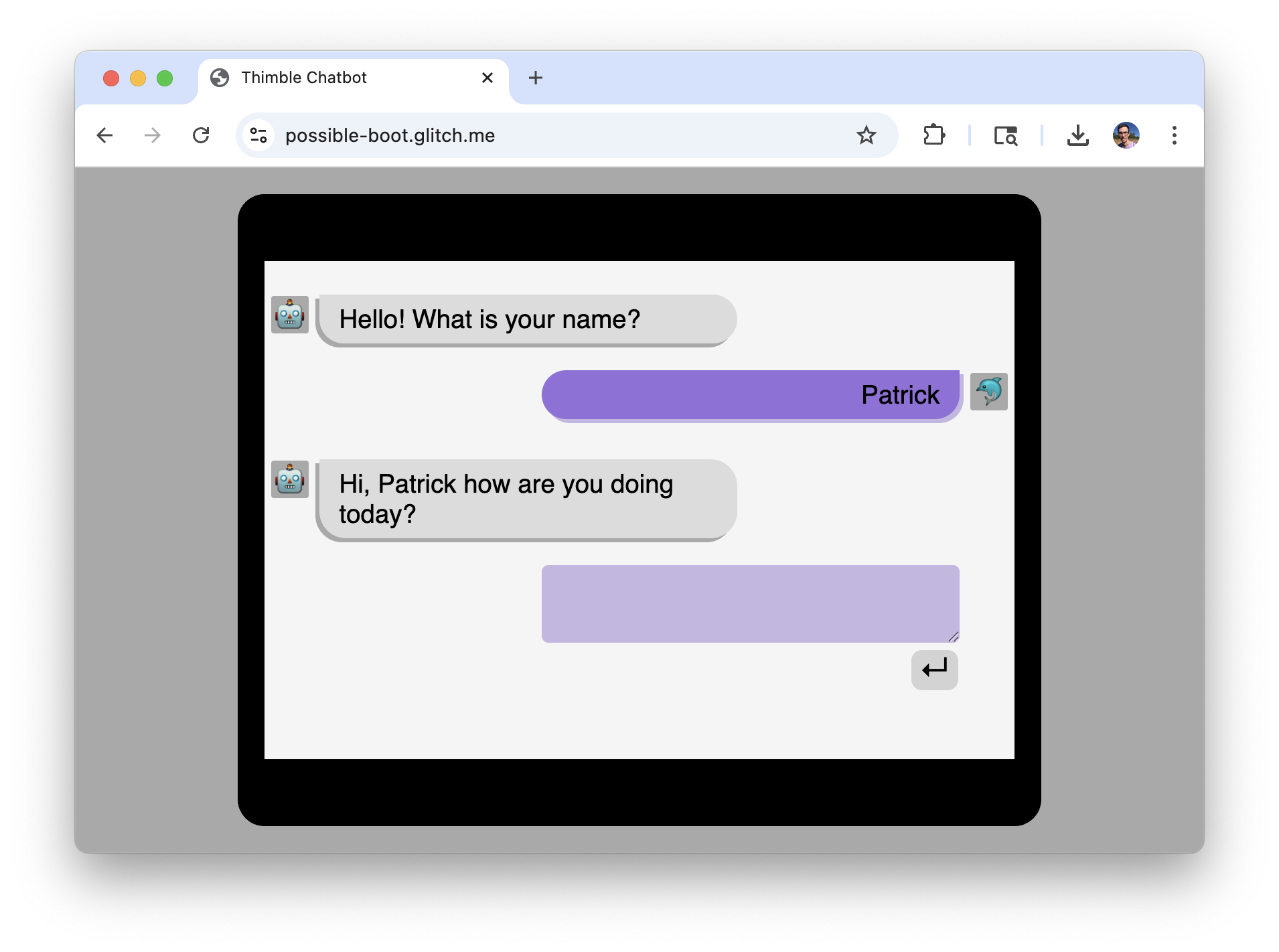
Task: Close the Thimble Chatbot tab
Action: coord(487,78)
